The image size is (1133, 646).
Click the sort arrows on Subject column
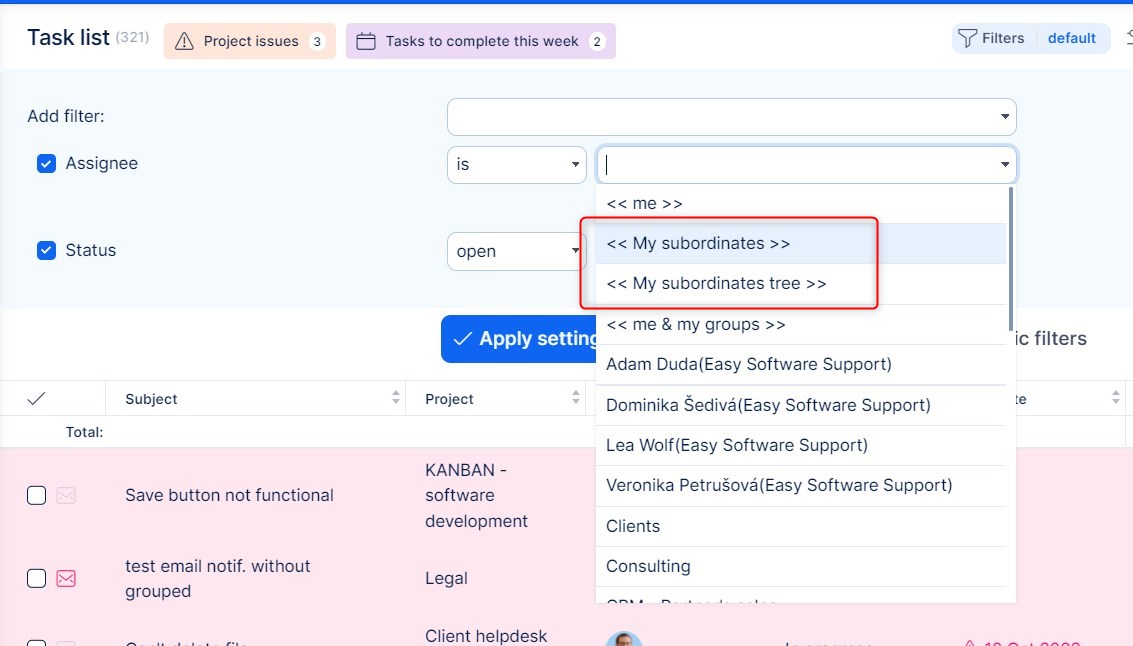(x=396, y=398)
